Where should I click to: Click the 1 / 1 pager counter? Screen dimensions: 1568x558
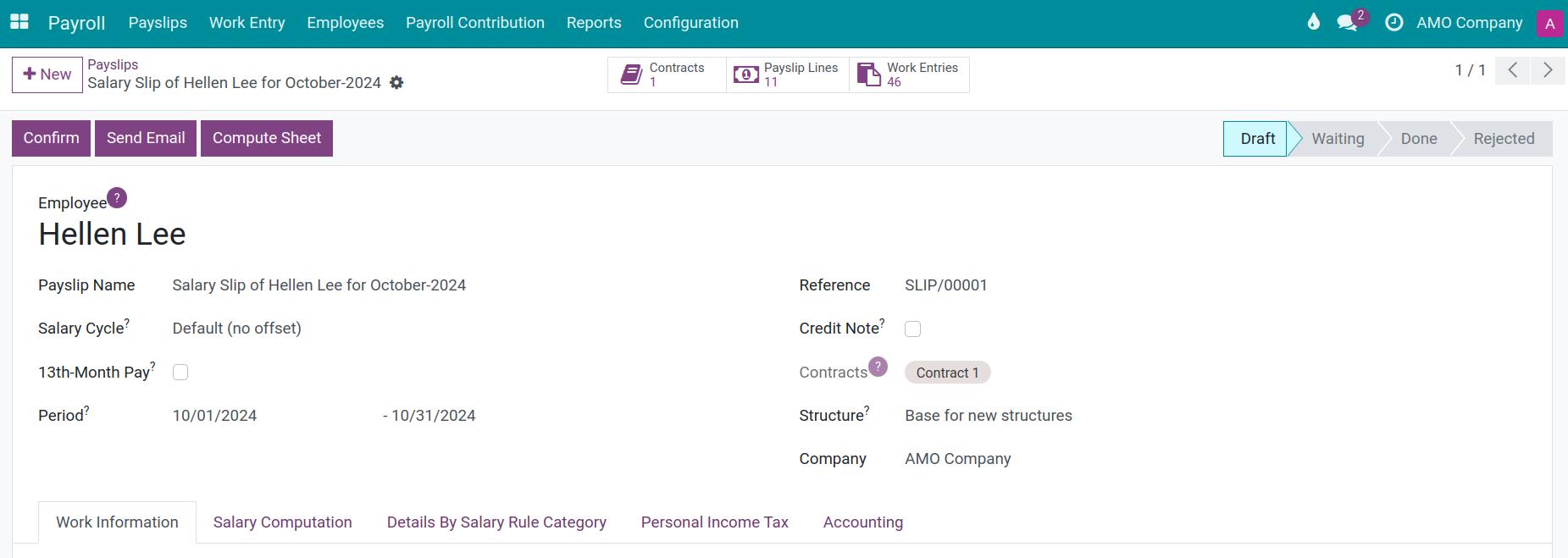click(x=1470, y=70)
